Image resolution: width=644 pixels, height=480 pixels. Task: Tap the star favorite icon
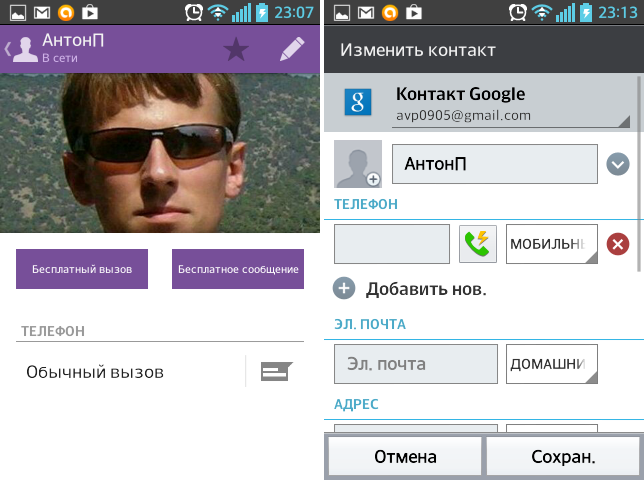[x=236, y=50]
